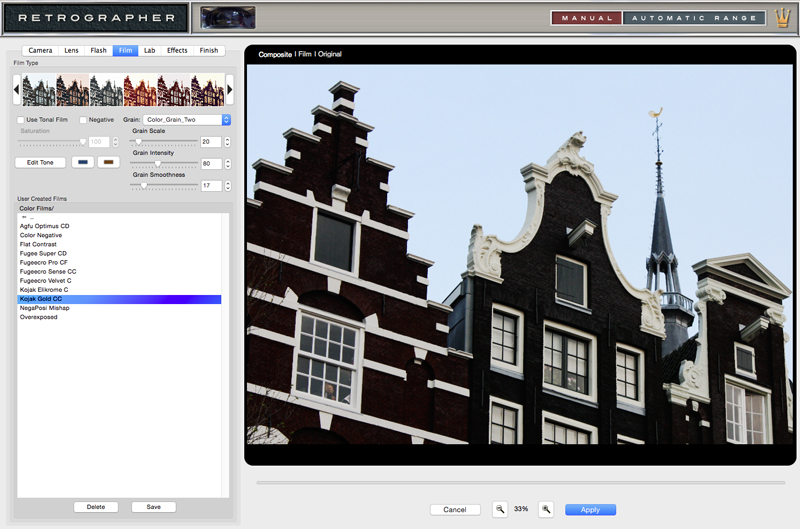Switch to Automatic Range mode
Viewport: 800px width, 529px height.
point(694,18)
